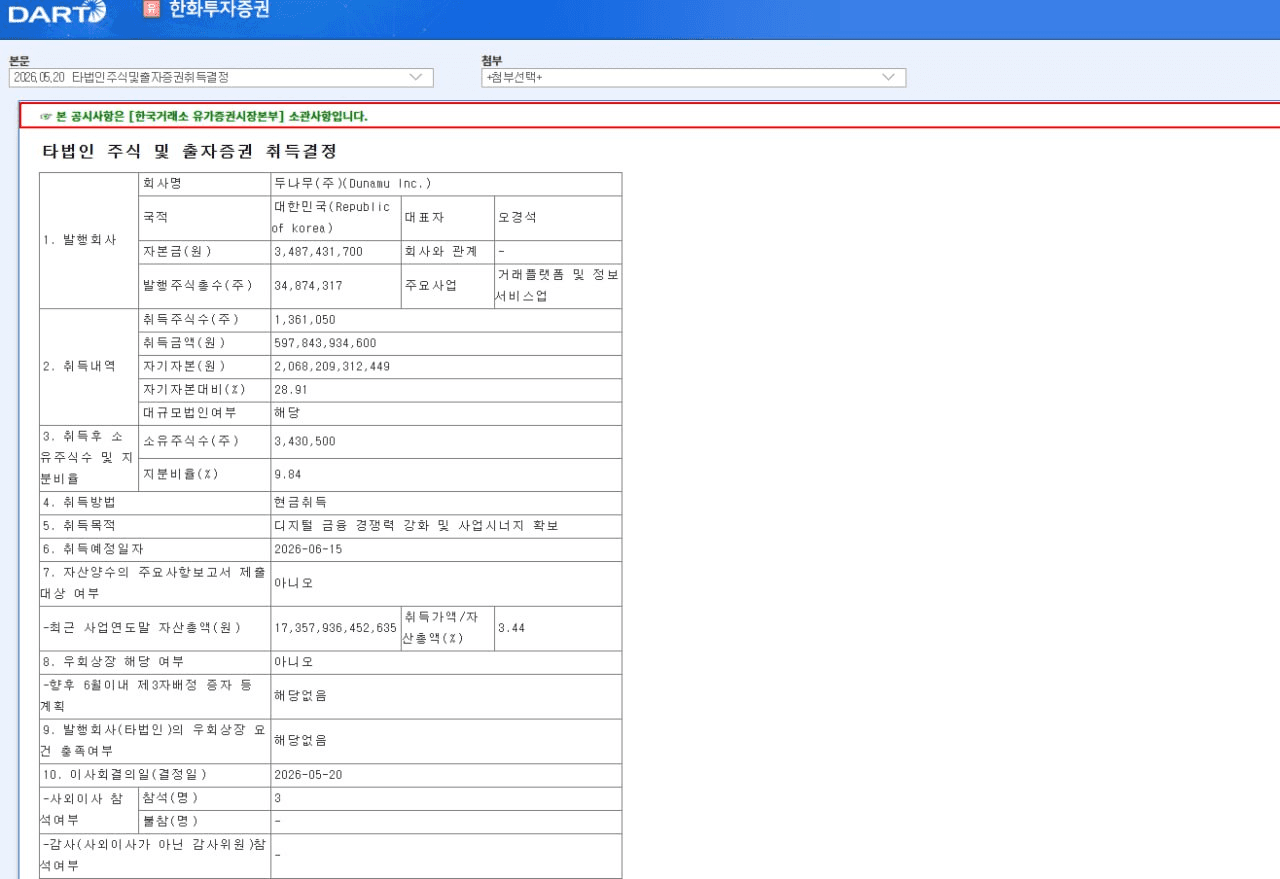Click the 소유주식수(주) label cell
Screen dimensions: 1280x879
[205, 441]
